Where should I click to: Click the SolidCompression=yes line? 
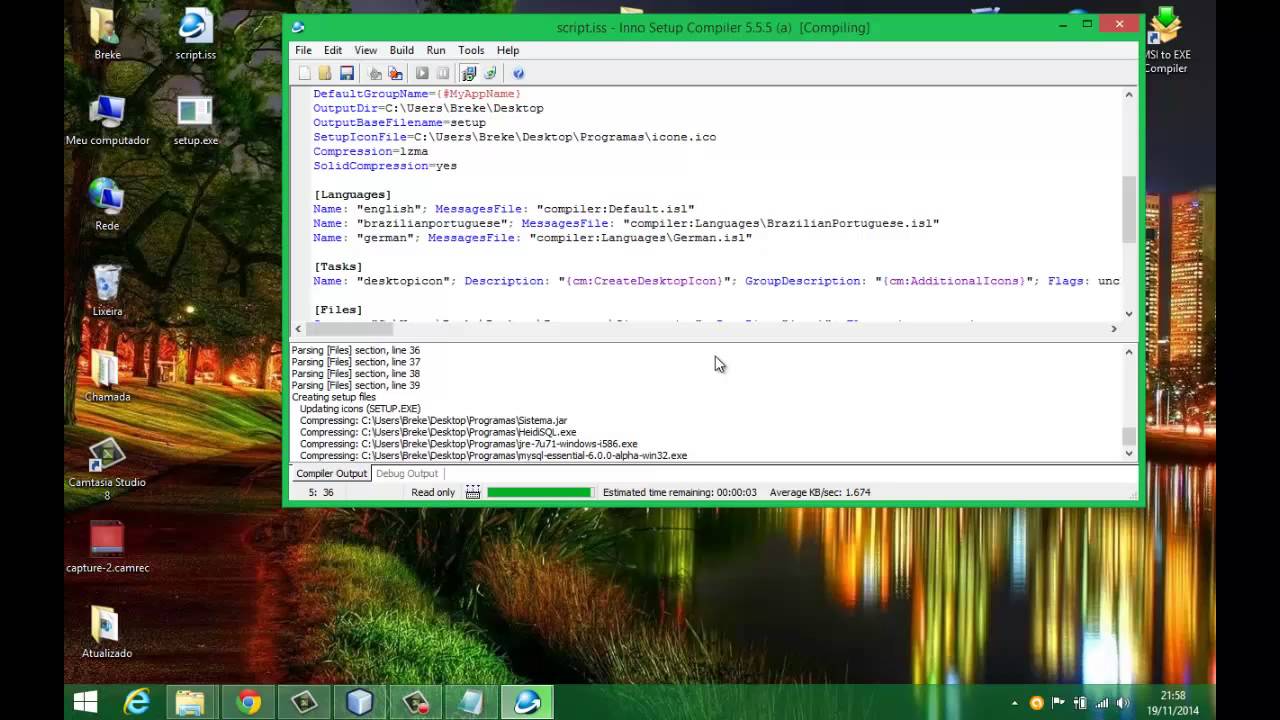click(x=385, y=166)
